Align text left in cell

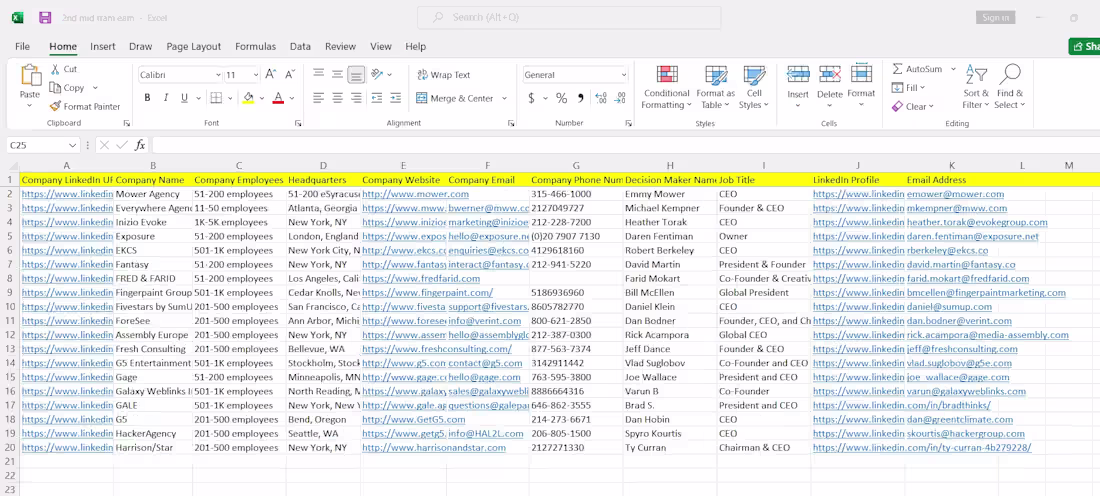click(x=318, y=98)
